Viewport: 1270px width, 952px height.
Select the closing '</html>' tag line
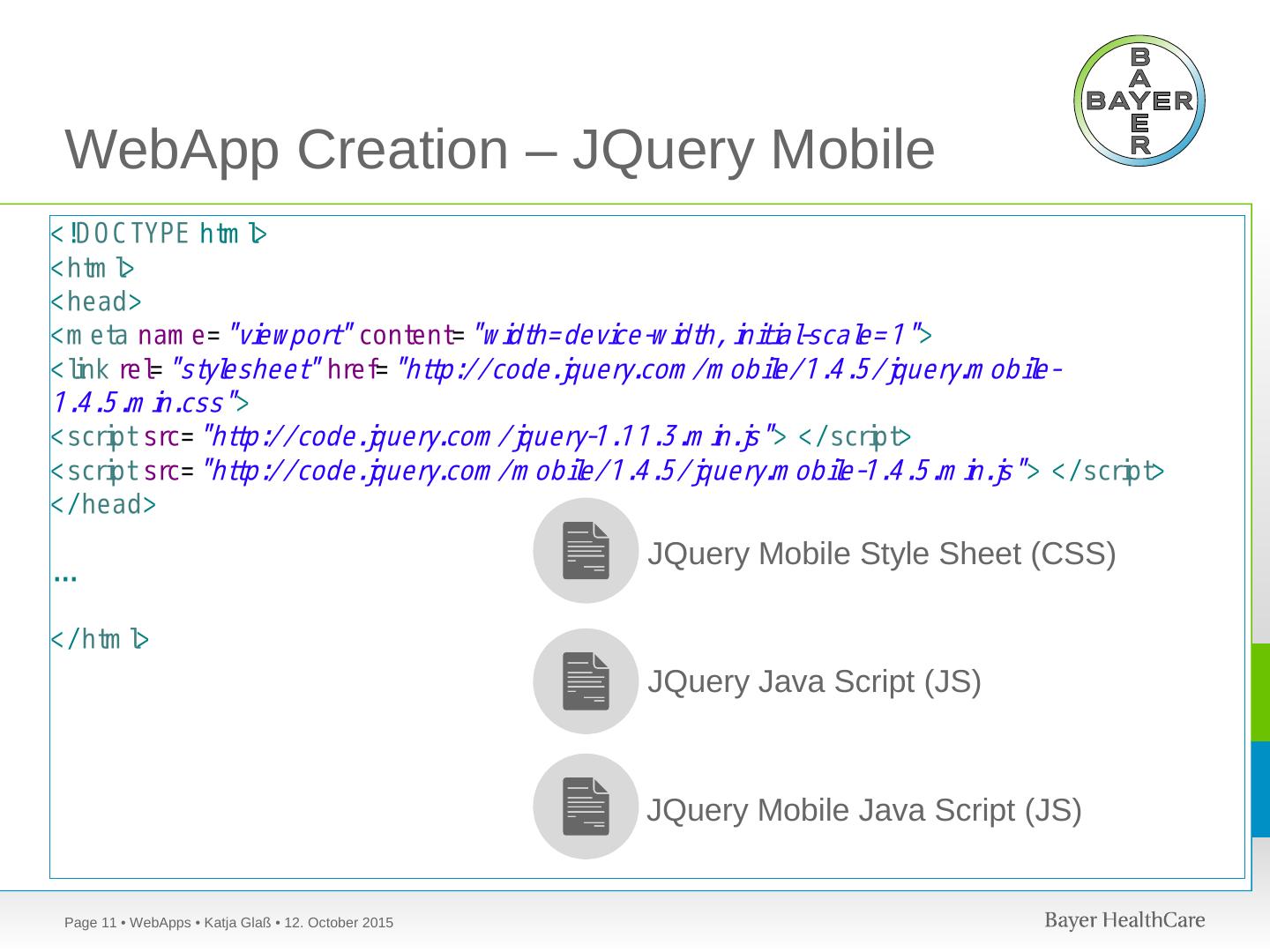click(100, 639)
